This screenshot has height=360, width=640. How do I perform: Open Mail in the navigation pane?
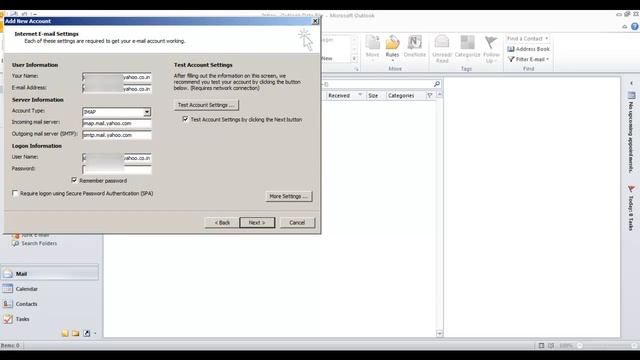tap(49, 273)
